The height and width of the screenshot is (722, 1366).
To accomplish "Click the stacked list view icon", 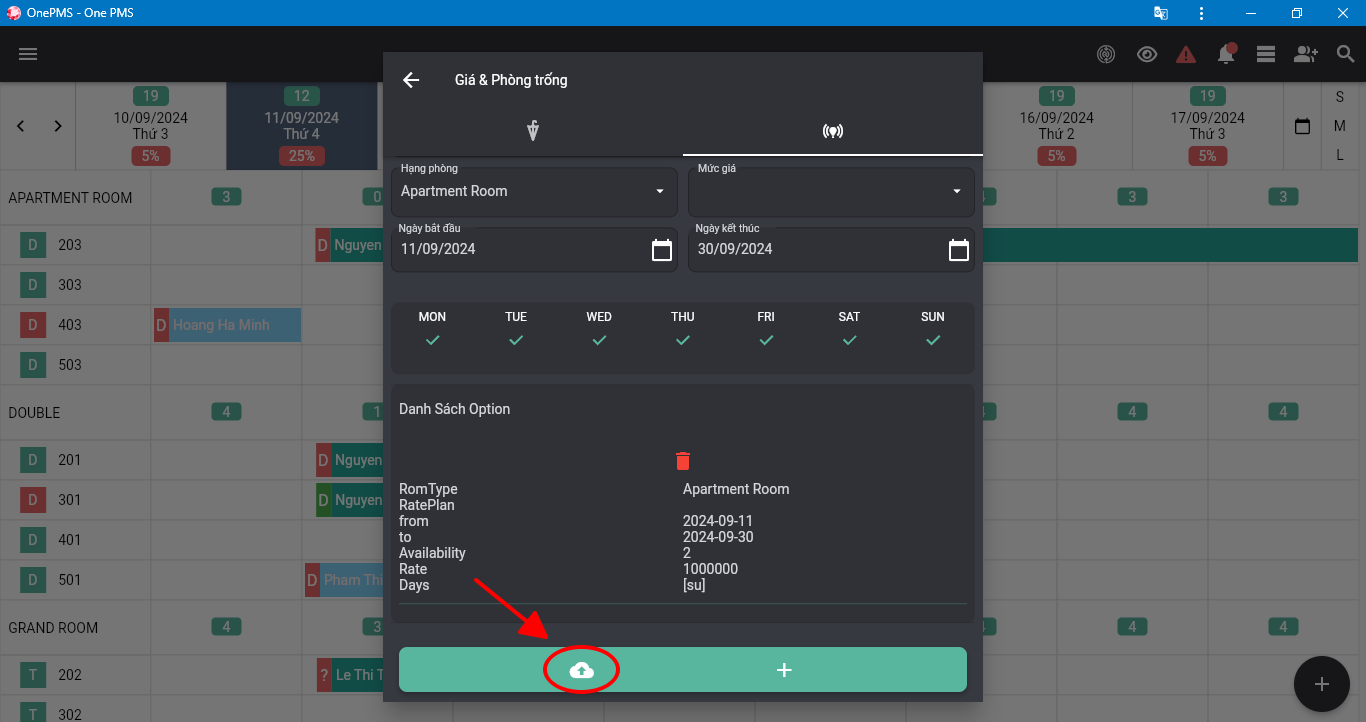I will click(1266, 54).
